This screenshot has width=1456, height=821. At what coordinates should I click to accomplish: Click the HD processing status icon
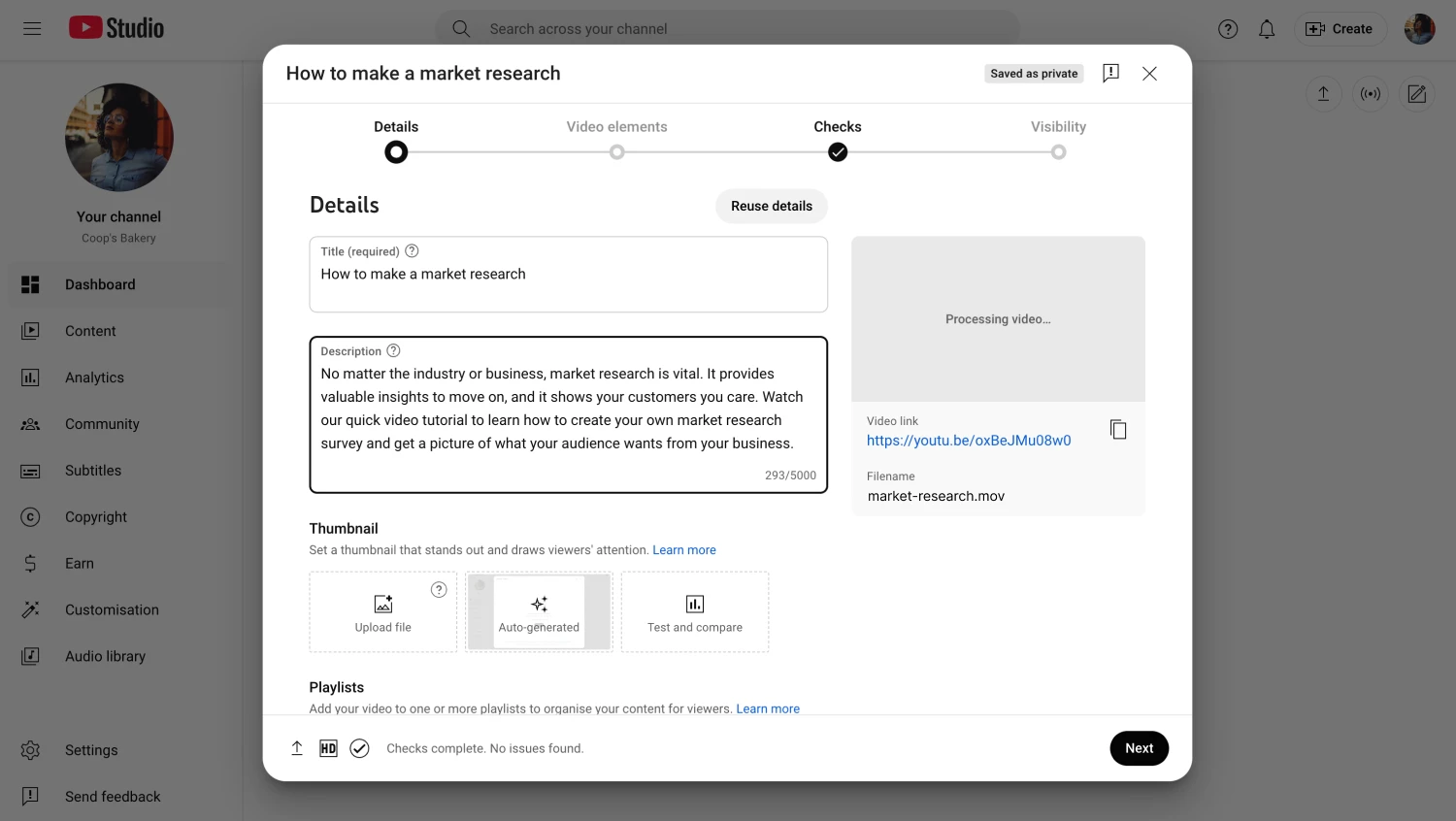coord(328,748)
